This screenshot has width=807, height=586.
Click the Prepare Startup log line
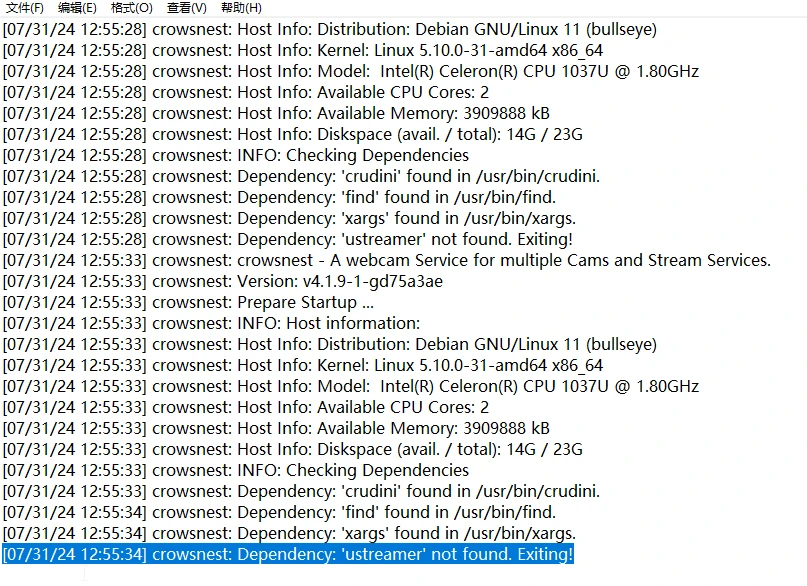coord(188,303)
